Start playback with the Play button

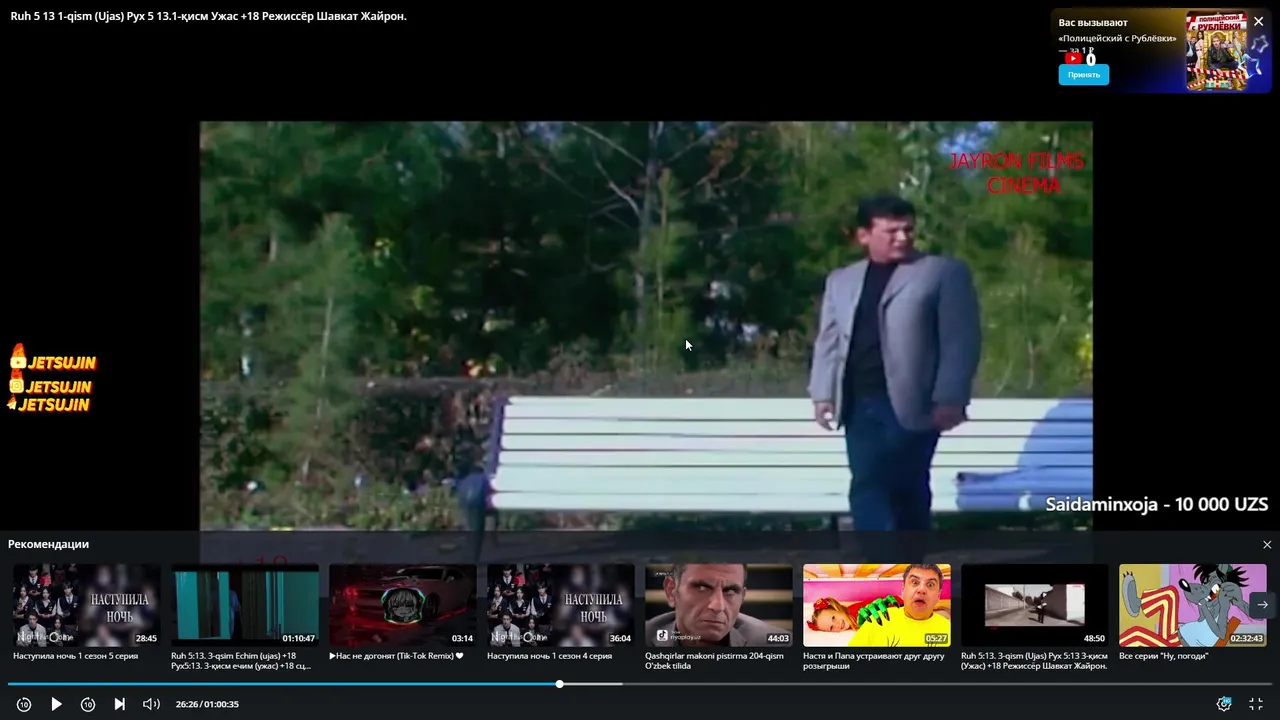[56, 704]
